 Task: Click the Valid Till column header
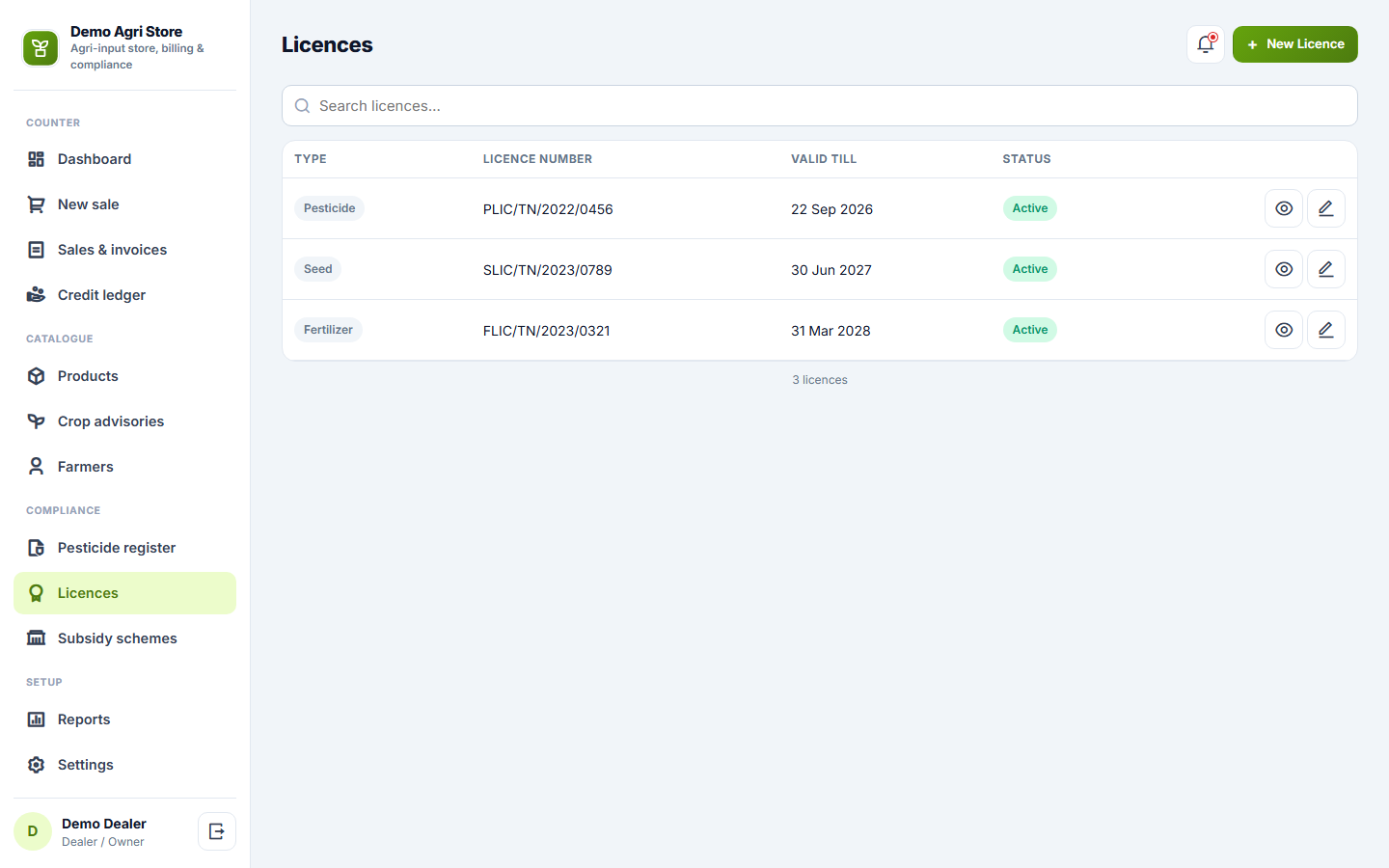point(824,159)
